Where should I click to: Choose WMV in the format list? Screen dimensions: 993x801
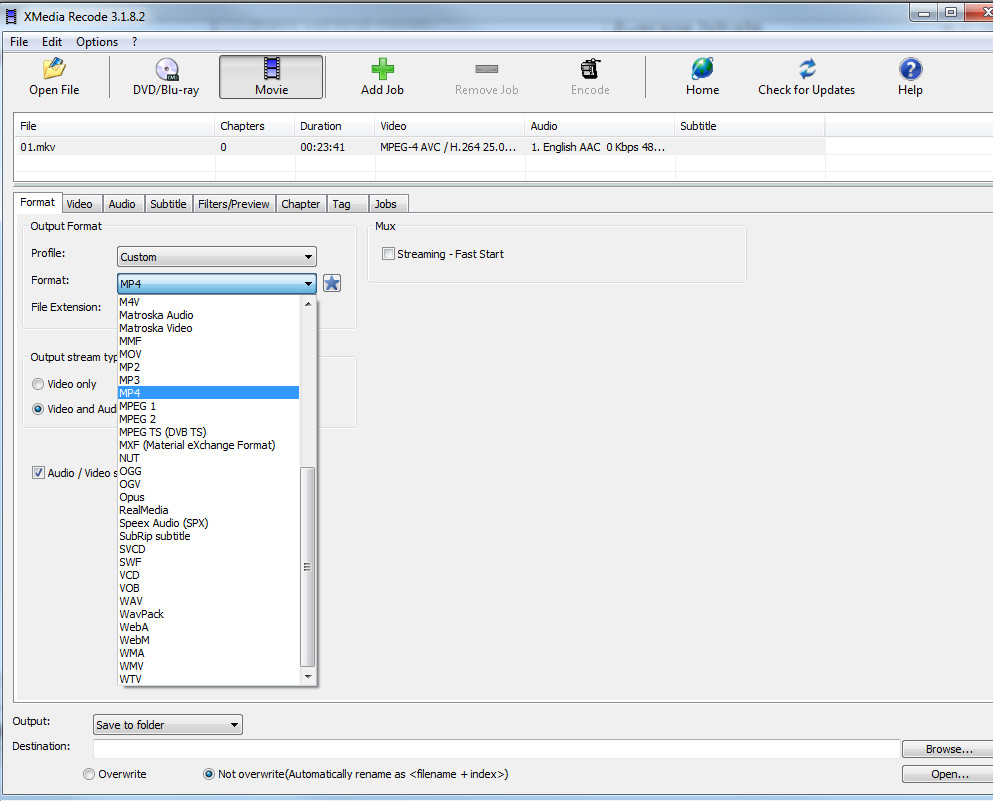(x=208, y=666)
